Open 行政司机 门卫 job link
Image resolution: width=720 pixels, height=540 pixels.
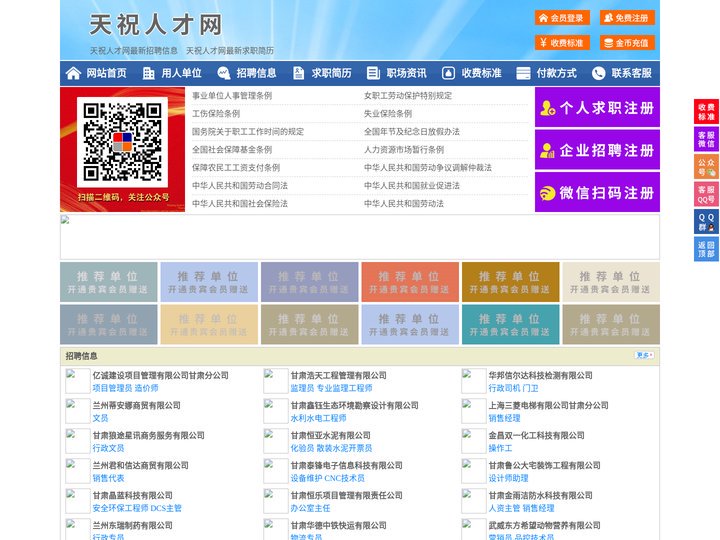513,388
